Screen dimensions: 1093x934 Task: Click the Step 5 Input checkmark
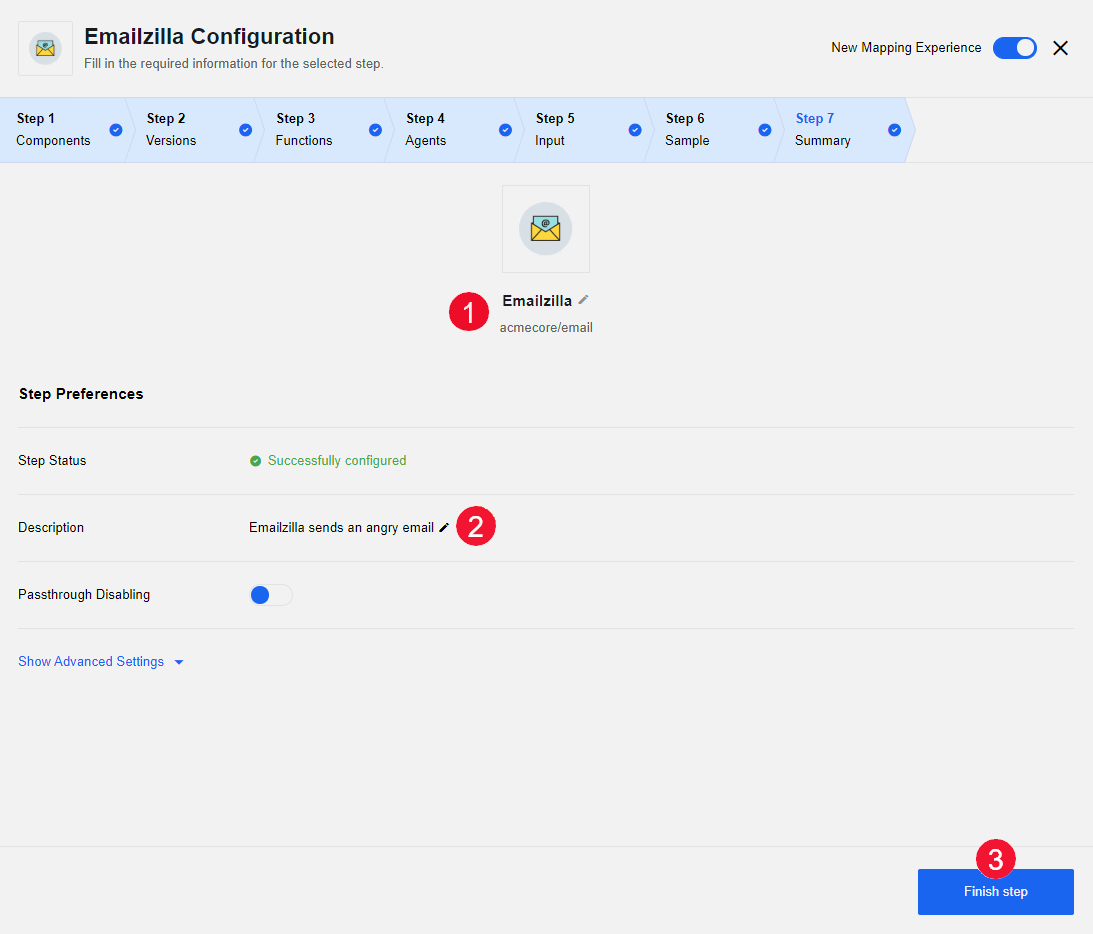click(635, 130)
